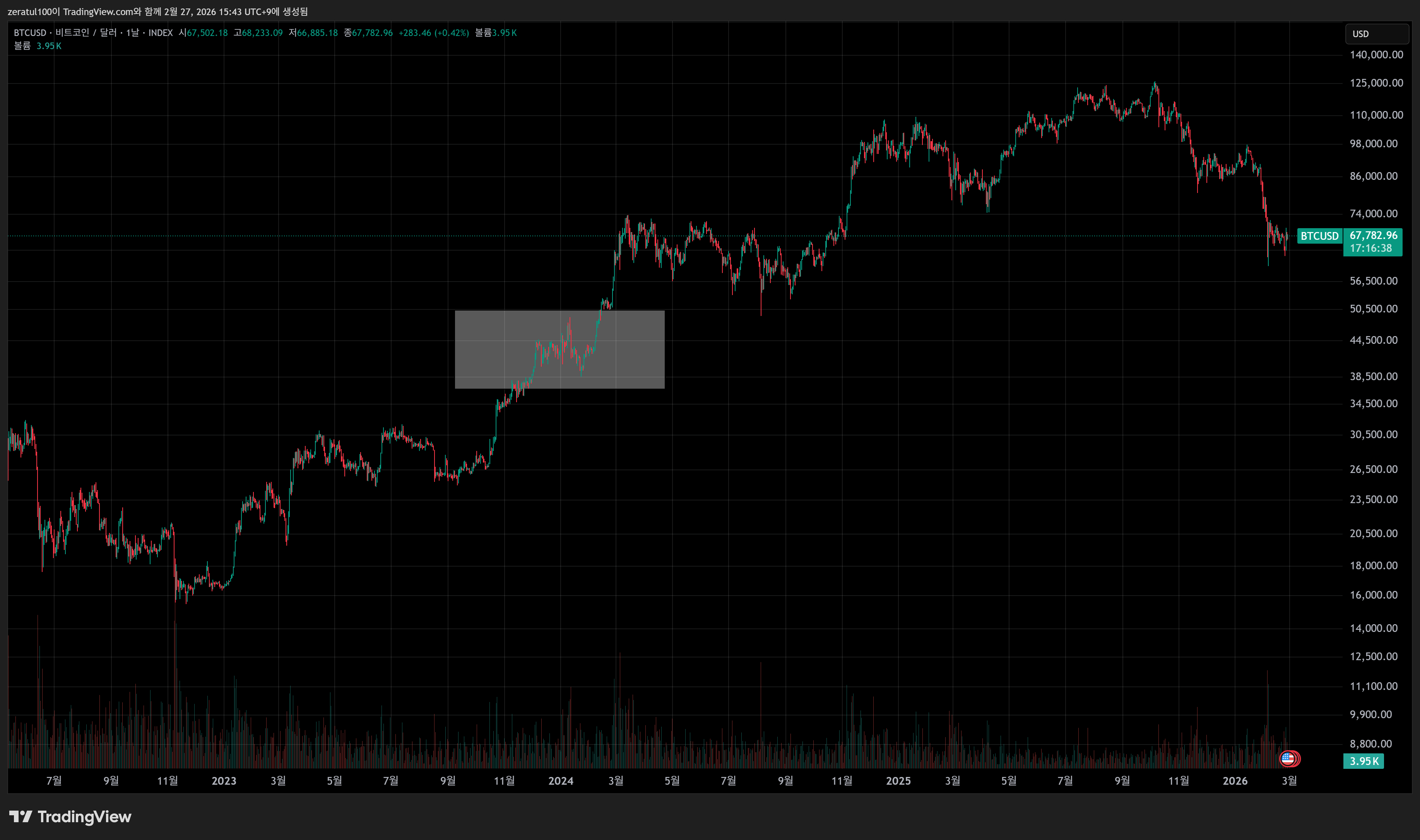The height and width of the screenshot is (840, 1420).
Task: Click the 98,000.00 price axis label
Action: (1374, 144)
